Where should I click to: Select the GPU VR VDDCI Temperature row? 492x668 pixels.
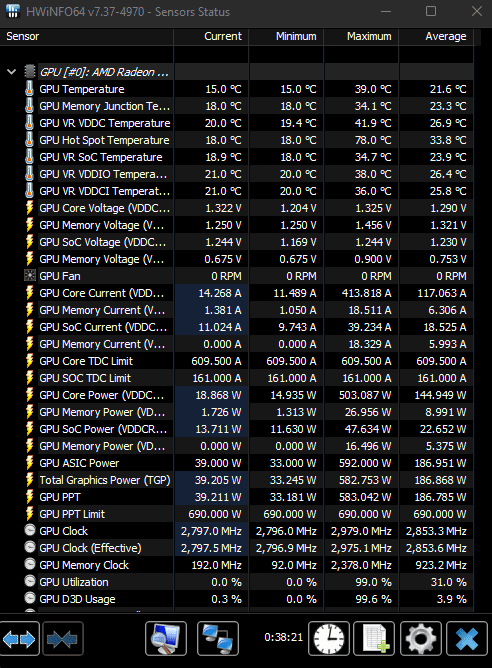[104, 191]
